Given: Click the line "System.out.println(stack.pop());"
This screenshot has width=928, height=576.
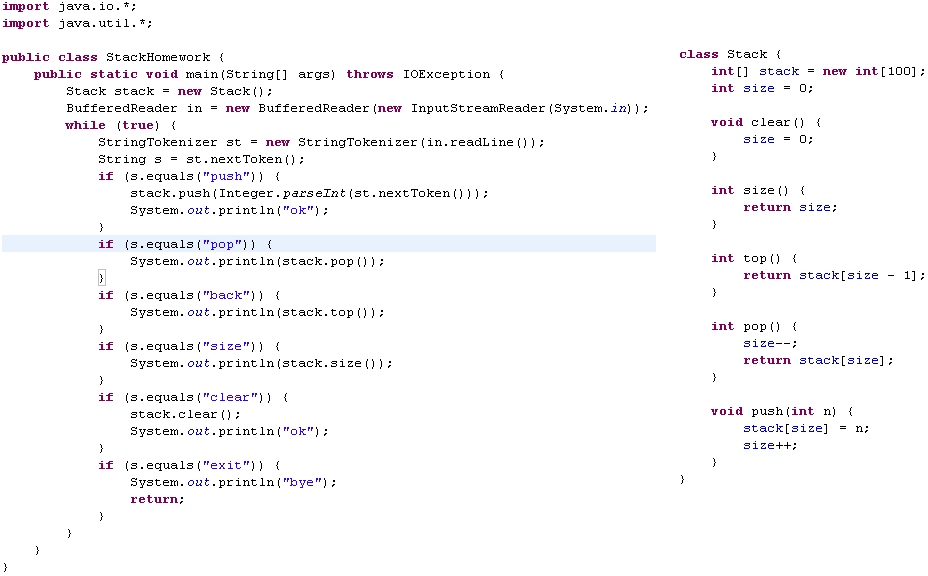Looking at the screenshot, I should (257, 262).
